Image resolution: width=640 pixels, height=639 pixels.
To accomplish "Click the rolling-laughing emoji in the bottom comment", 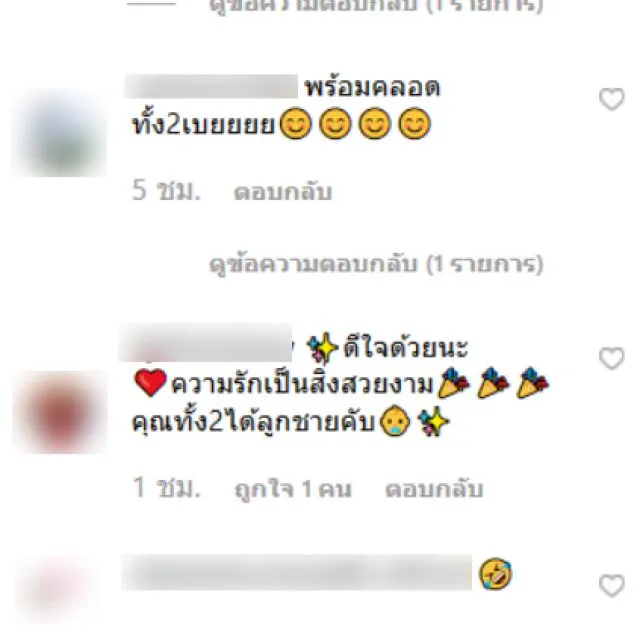I will [x=495, y=574].
